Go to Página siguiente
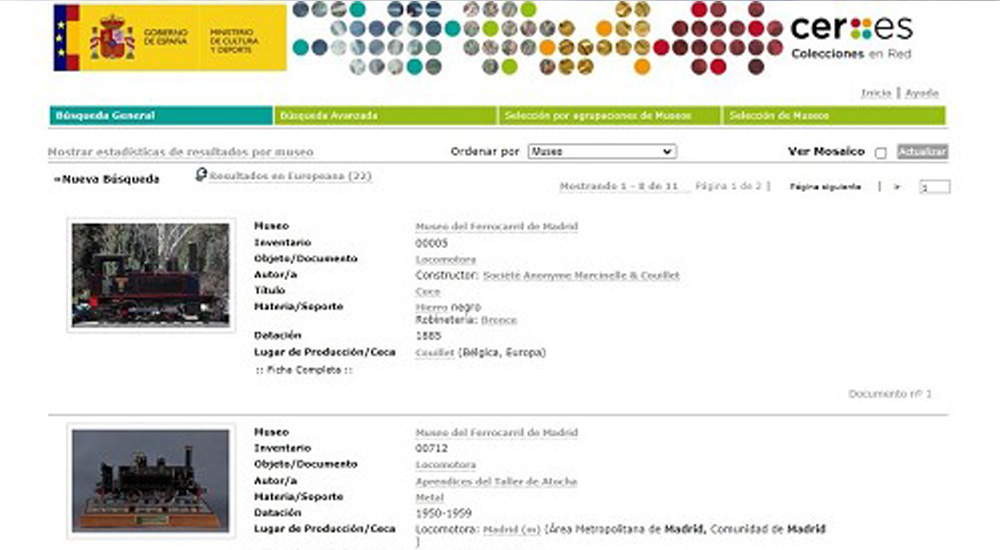Viewport: 1000px width, 550px height. pyautogui.click(x=818, y=187)
